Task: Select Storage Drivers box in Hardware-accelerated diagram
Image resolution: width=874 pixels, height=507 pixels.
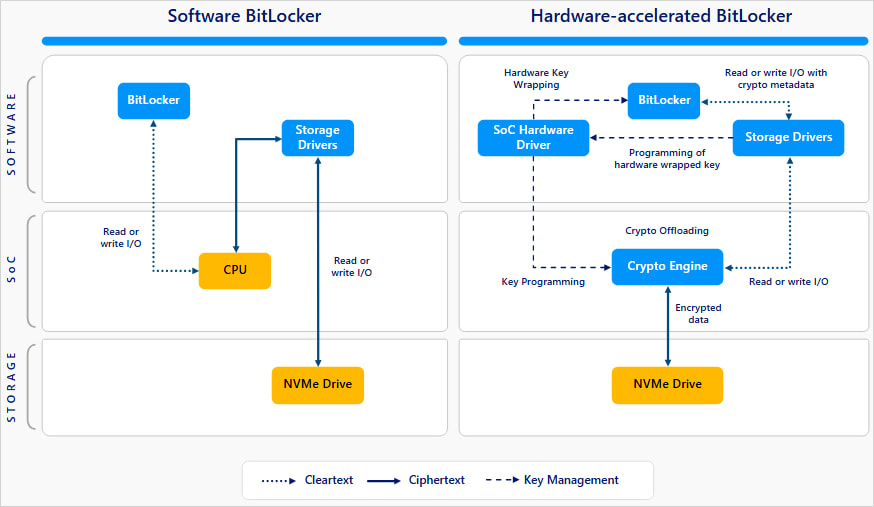Action: click(788, 138)
